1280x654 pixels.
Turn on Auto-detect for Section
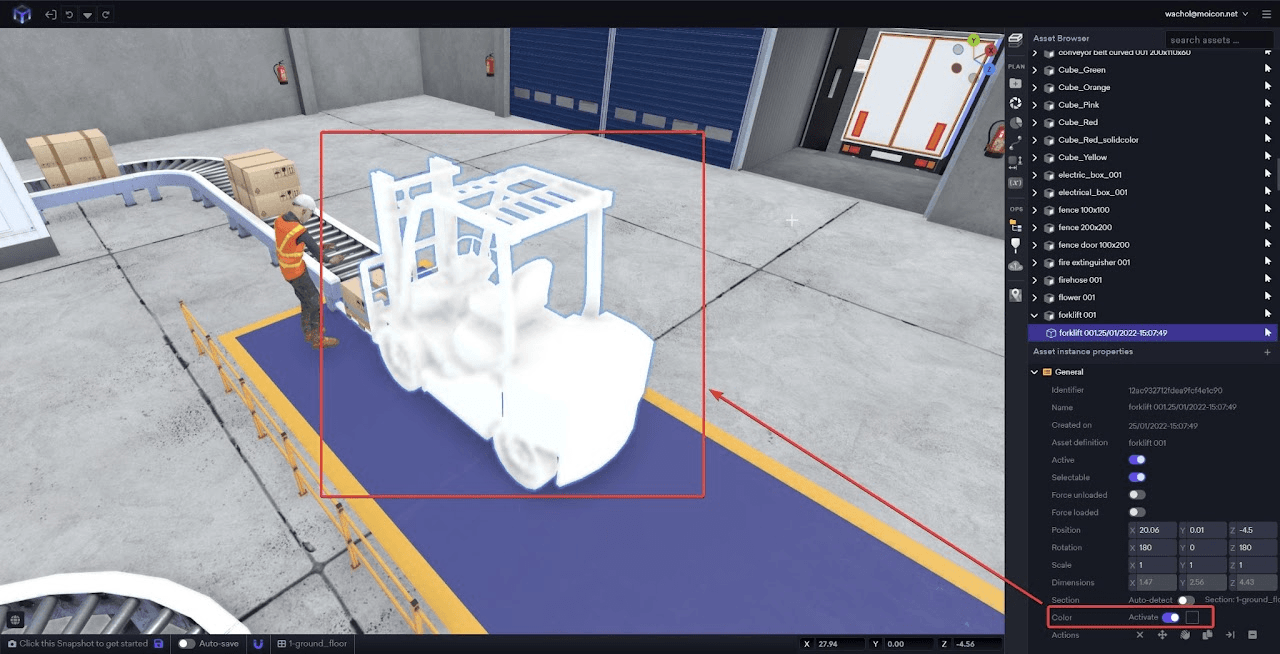point(1185,600)
